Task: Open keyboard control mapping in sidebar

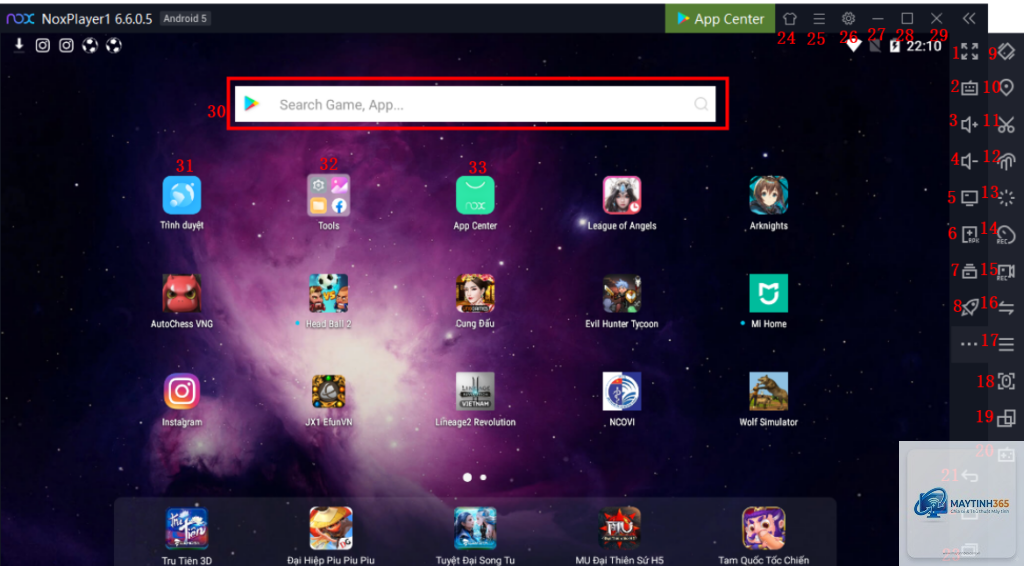Action: [x=970, y=87]
